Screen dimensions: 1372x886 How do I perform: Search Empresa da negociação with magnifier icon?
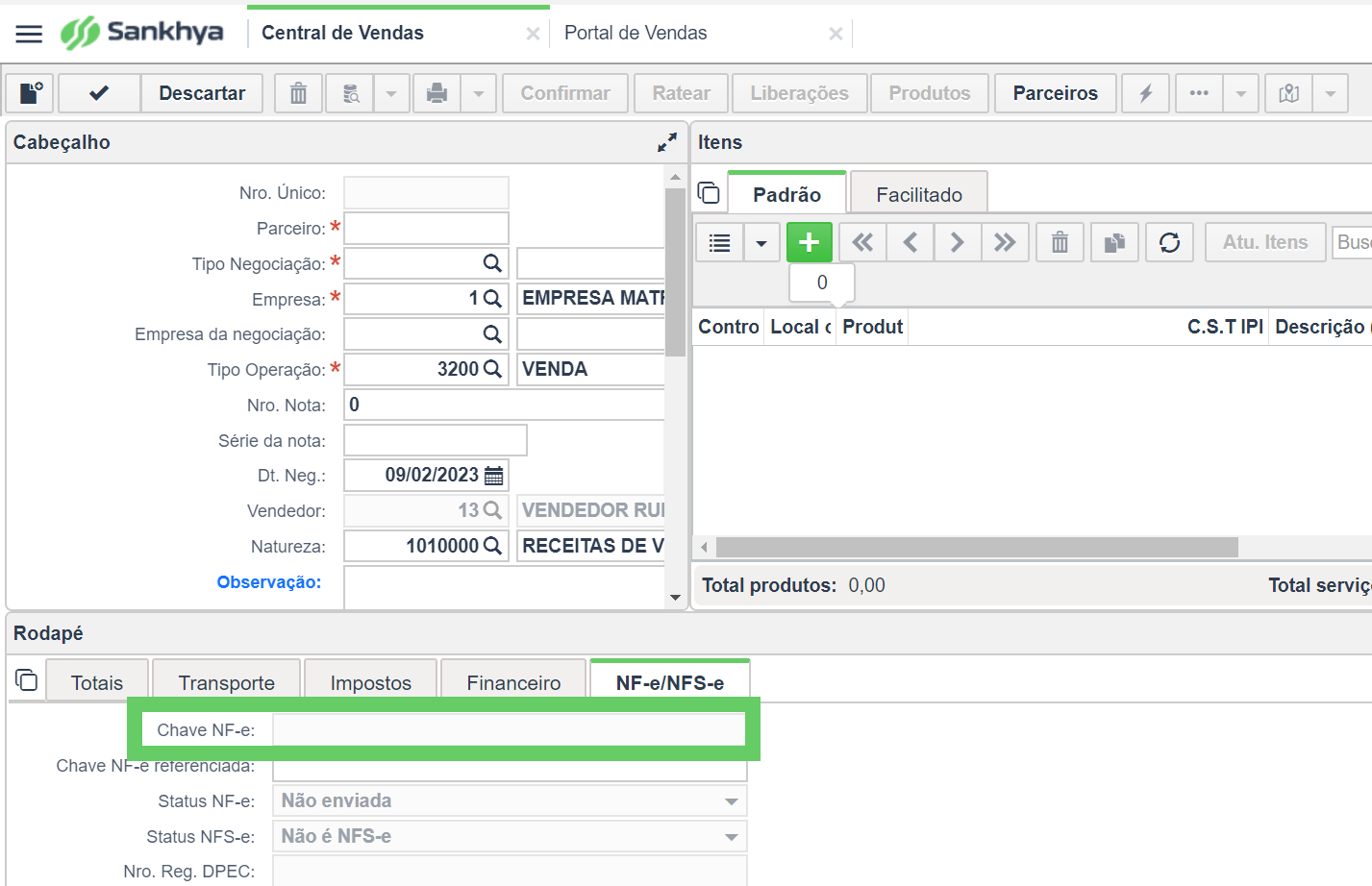pyautogui.click(x=492, y=334)
